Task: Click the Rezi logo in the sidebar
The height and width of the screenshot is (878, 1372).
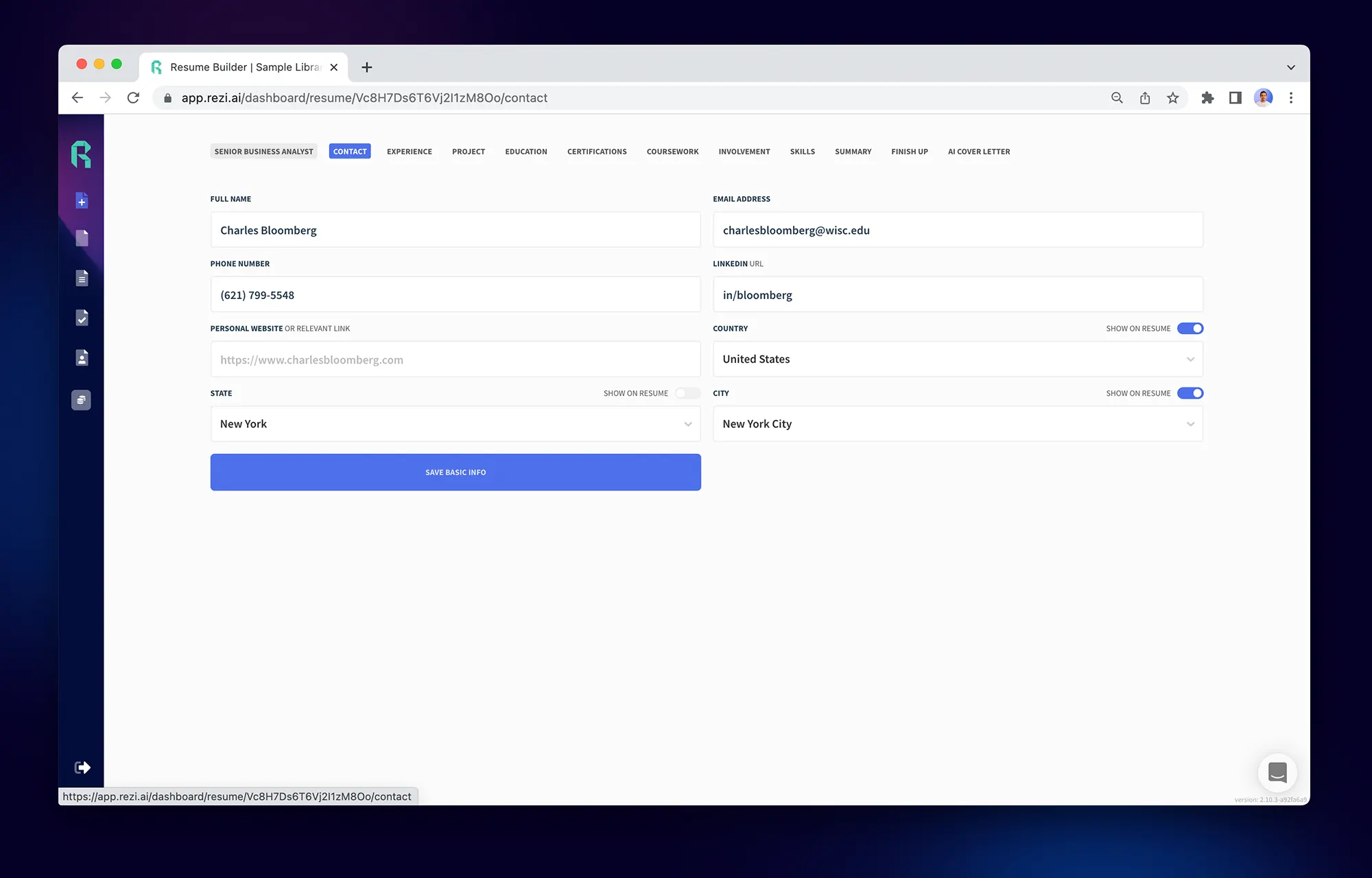Action: (x=81, y=155)
